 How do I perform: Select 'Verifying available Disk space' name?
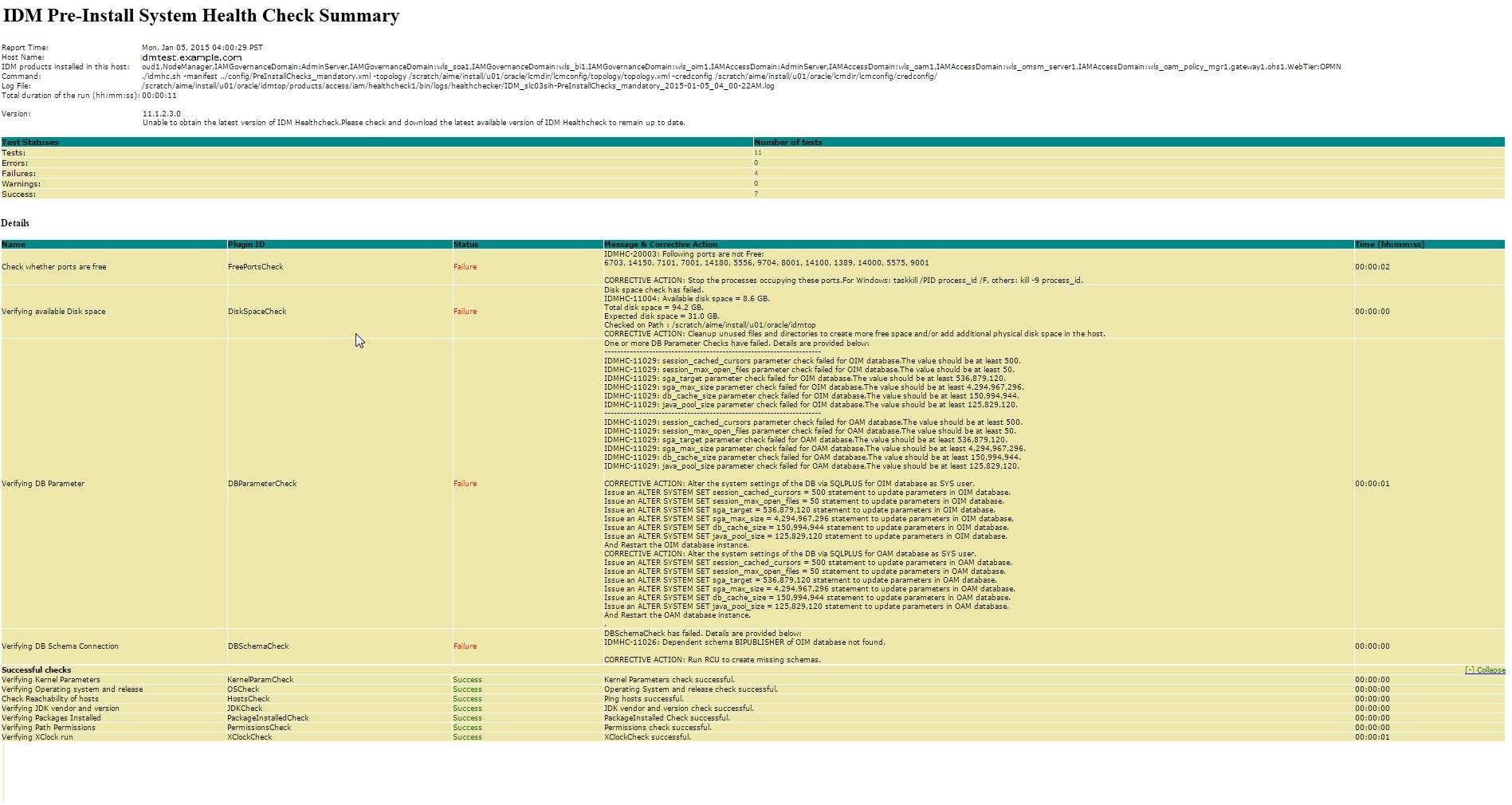[53, 312]
